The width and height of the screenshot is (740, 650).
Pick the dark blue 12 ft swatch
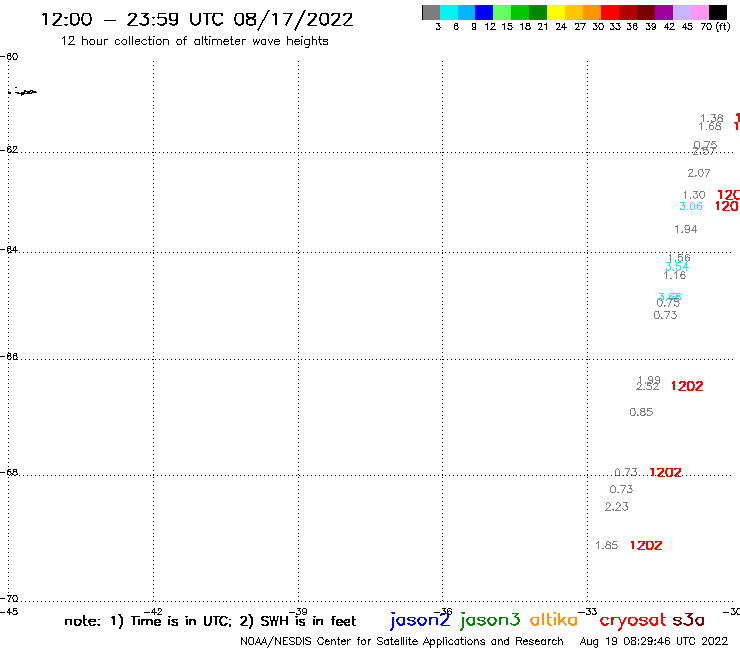click(x=484, y=12)
